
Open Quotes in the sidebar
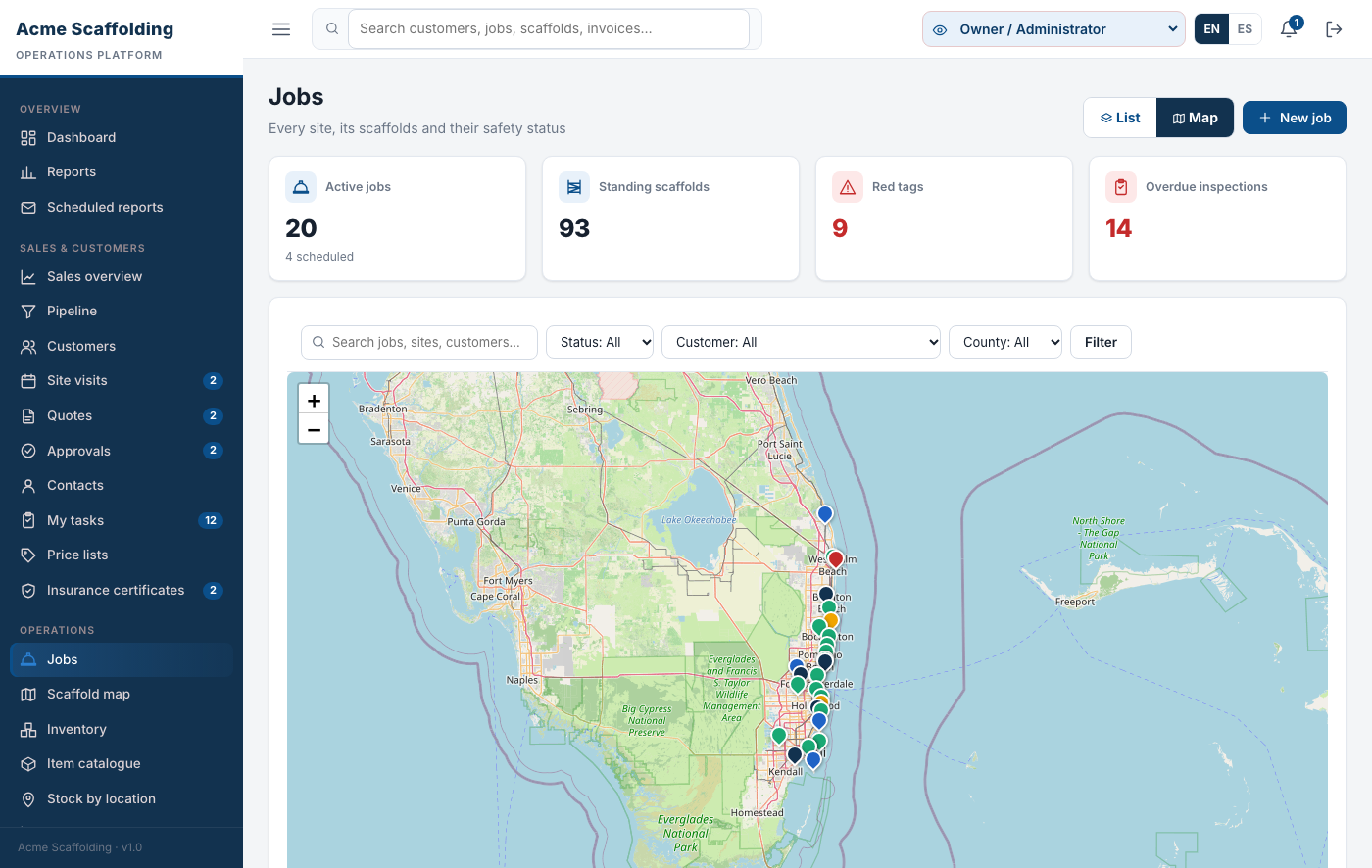[x=122, y=416]
